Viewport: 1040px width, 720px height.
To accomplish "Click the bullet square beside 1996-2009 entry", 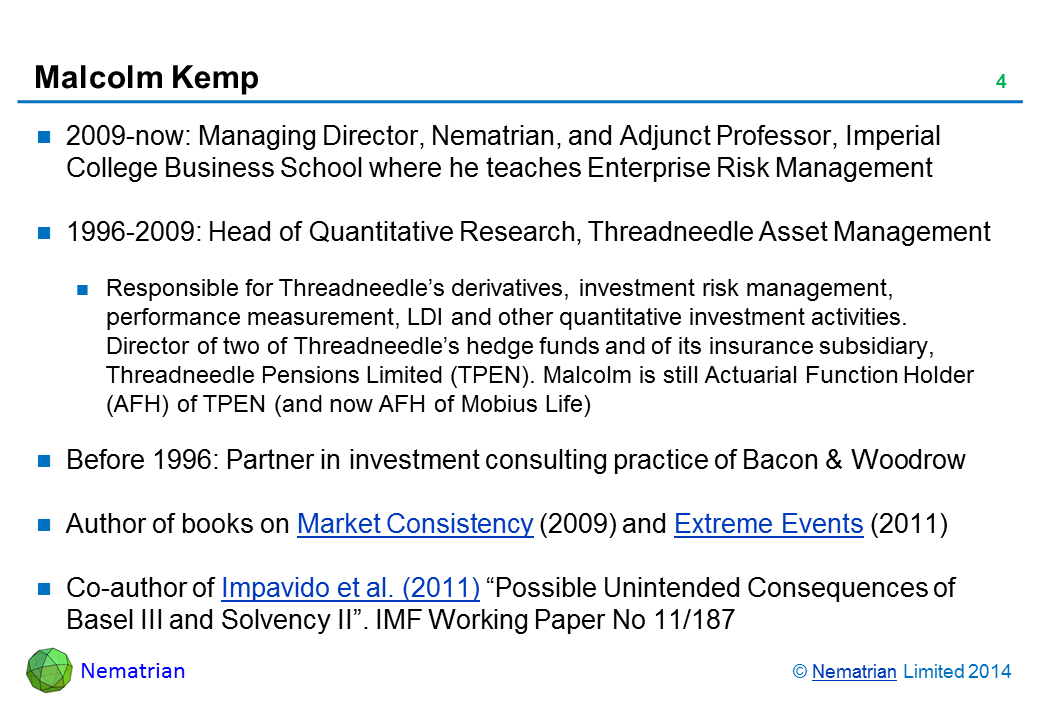I will click(x=45, y=233).
